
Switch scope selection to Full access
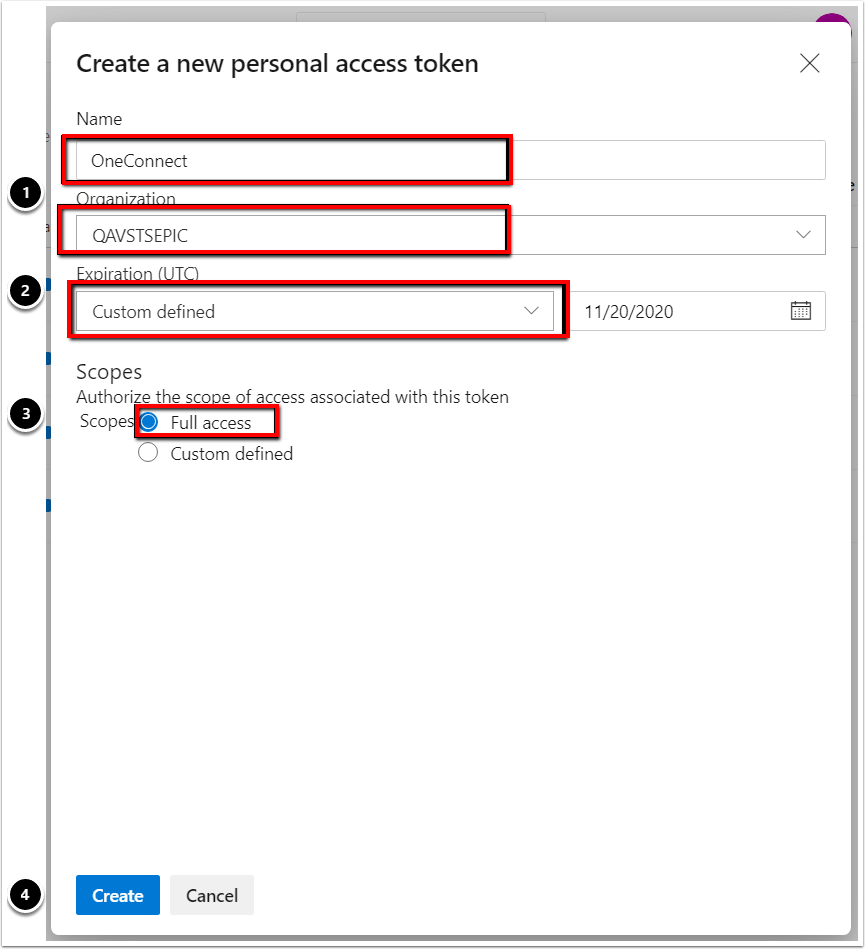coord(148,421)
